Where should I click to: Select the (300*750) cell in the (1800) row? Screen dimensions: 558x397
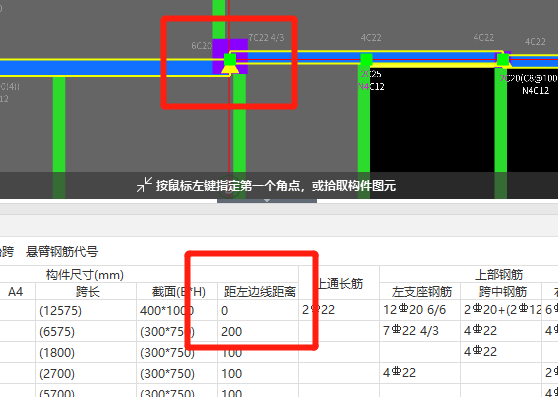point(177,353)
